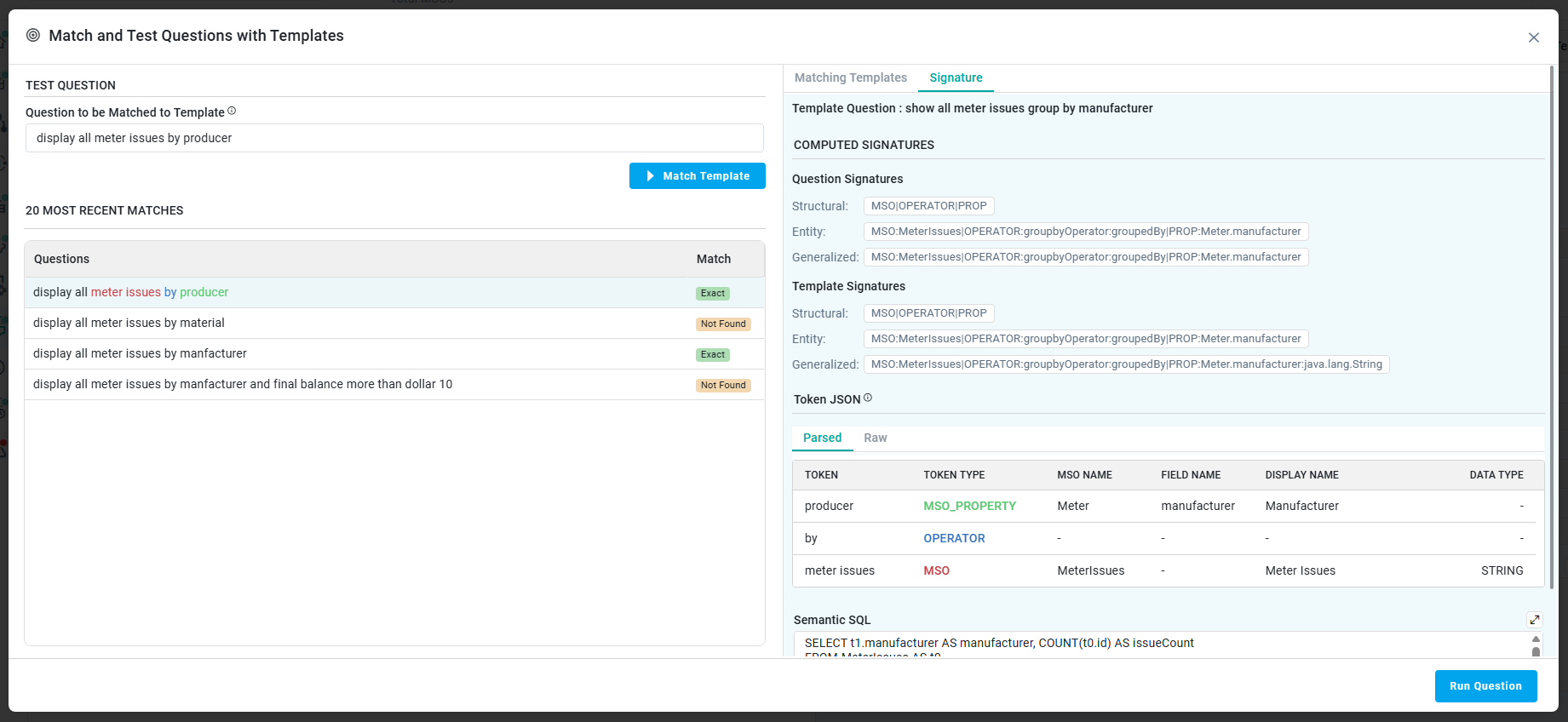Image resolution: width=1568 pixels, height=722 pixels.
Task: Close the Match and Test Questions dialog
Action: coord(1534,37)
